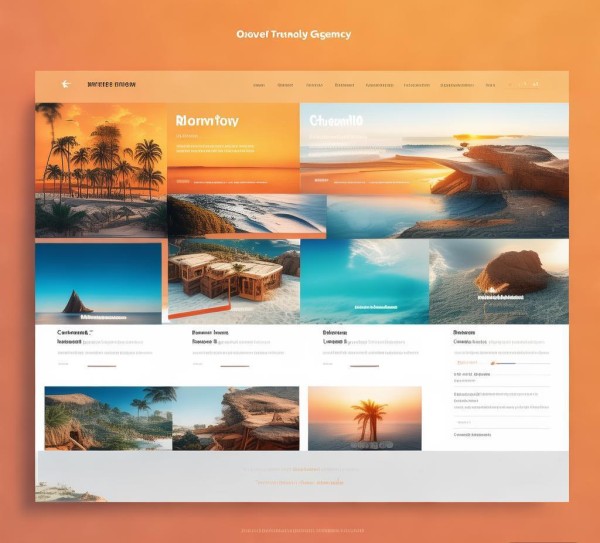Open the tropical island palm photo at bottom left

(108, 418)
